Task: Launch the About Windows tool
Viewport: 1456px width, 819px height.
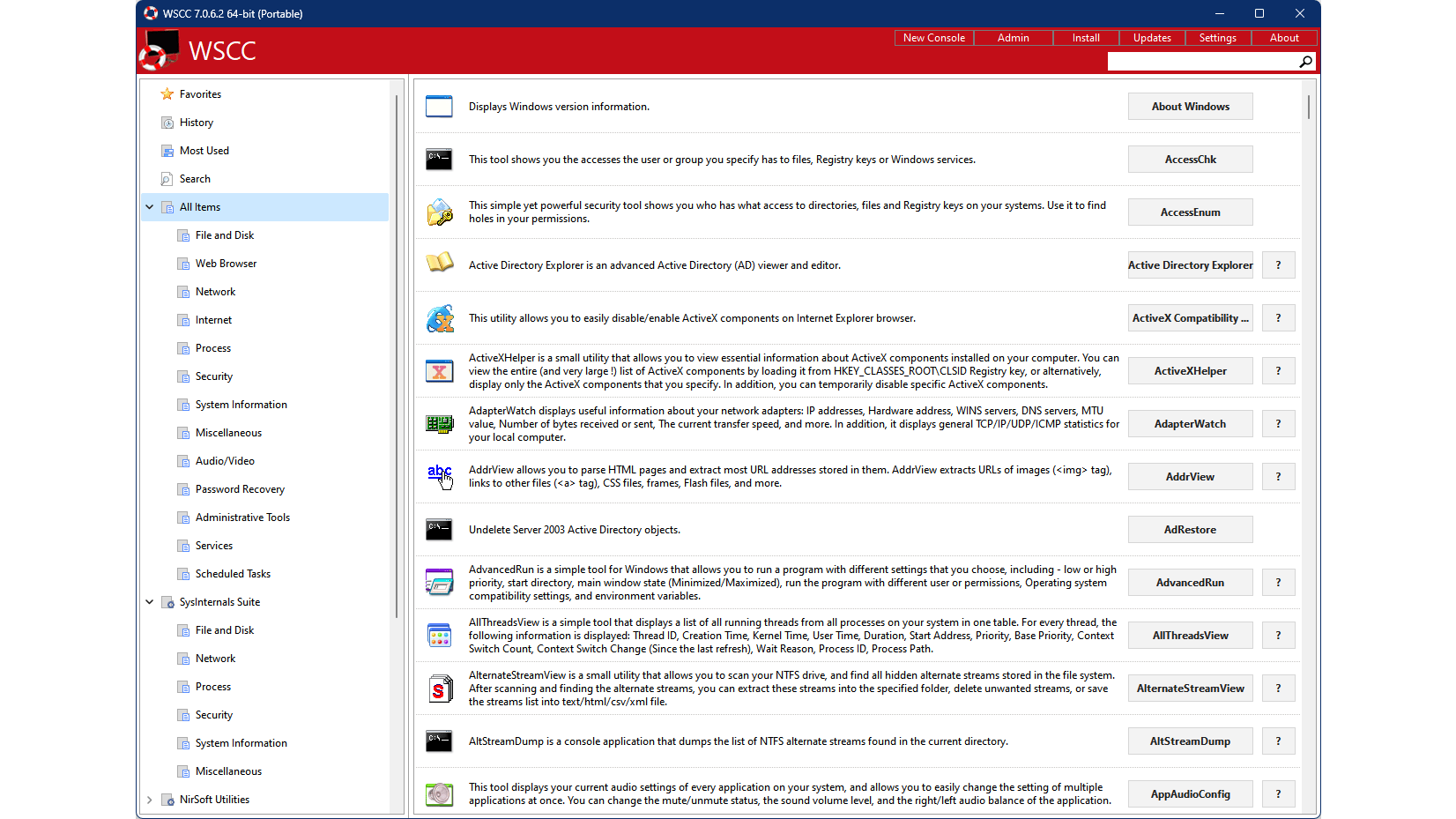Action: point(1190,107)
